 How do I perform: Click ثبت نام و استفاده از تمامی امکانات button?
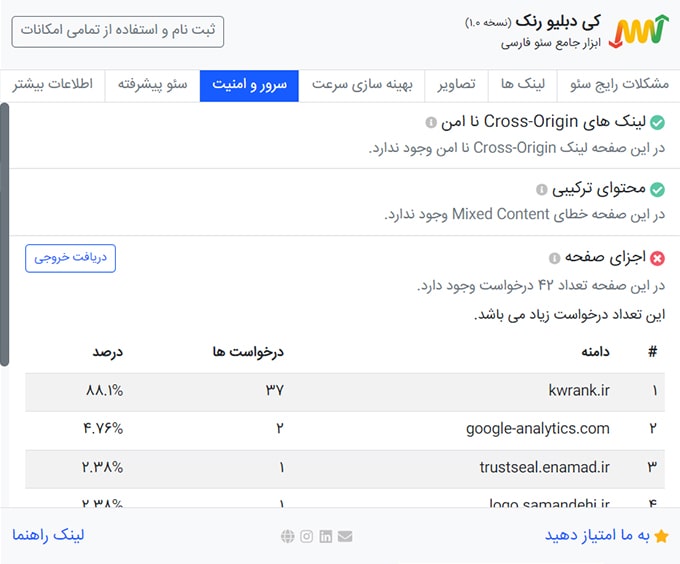coord(118,32)
